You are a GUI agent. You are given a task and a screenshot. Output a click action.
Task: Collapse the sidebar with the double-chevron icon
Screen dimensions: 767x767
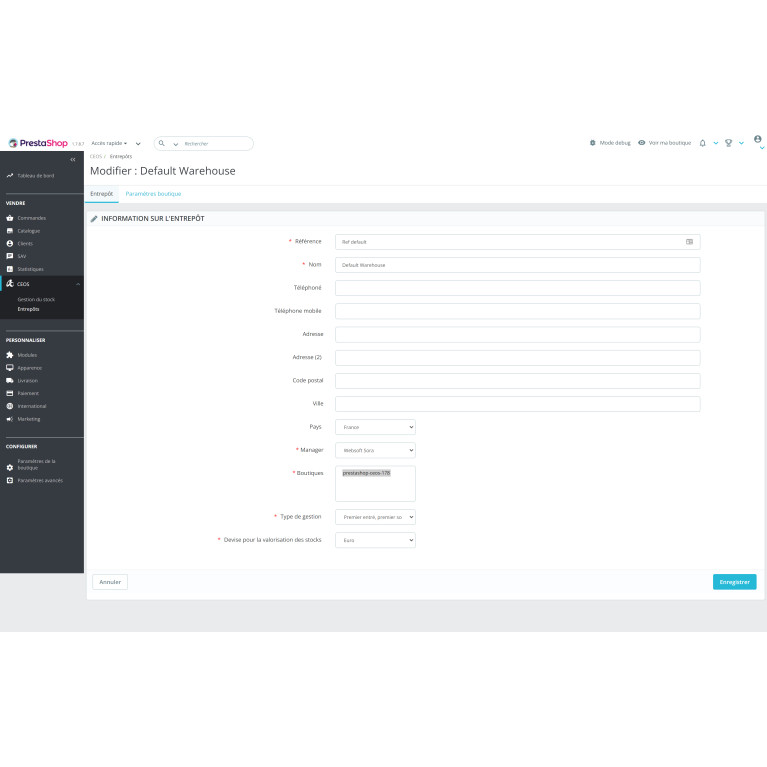point(72,160)
